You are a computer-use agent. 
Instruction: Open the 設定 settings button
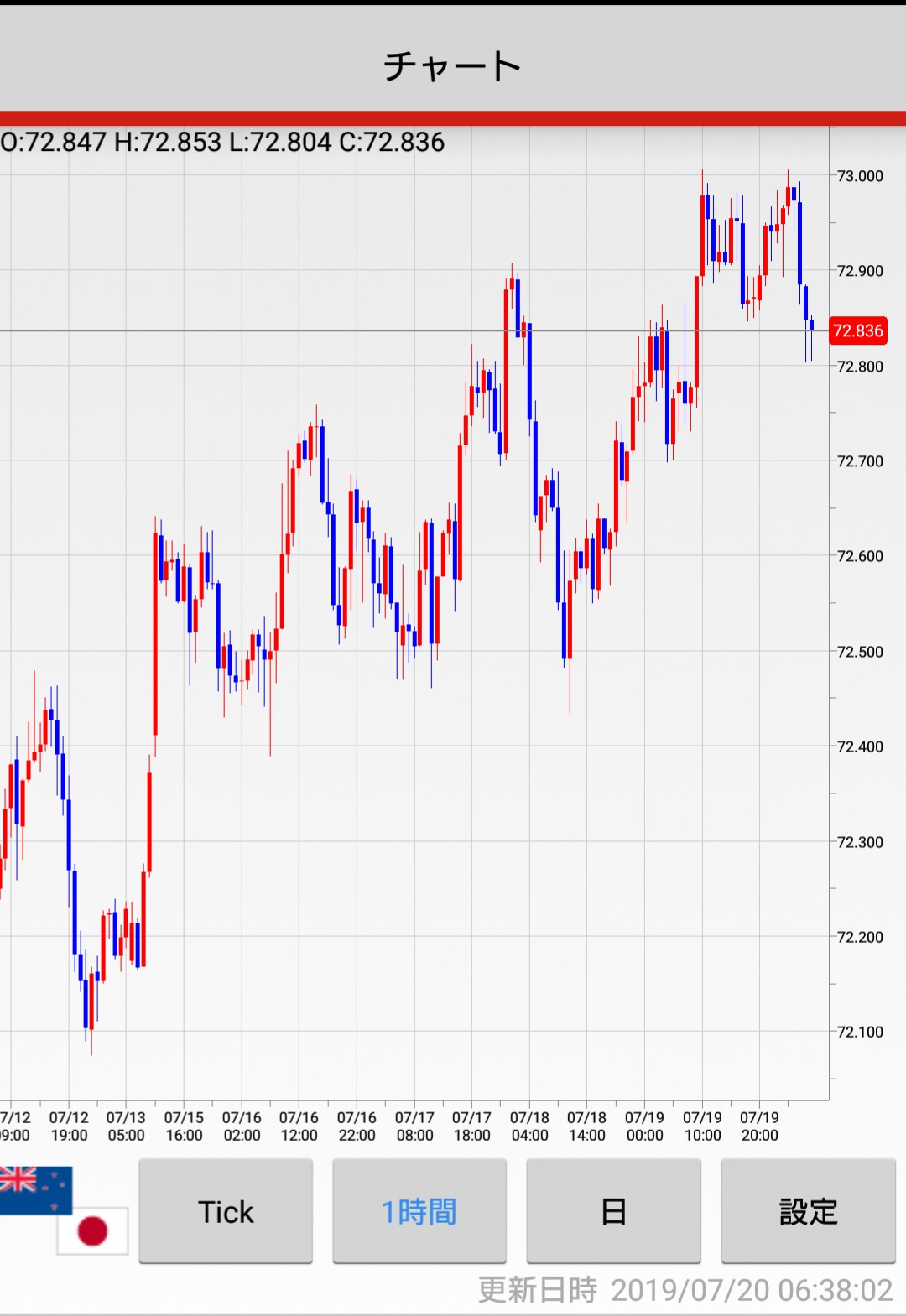tap(808, 1211)
